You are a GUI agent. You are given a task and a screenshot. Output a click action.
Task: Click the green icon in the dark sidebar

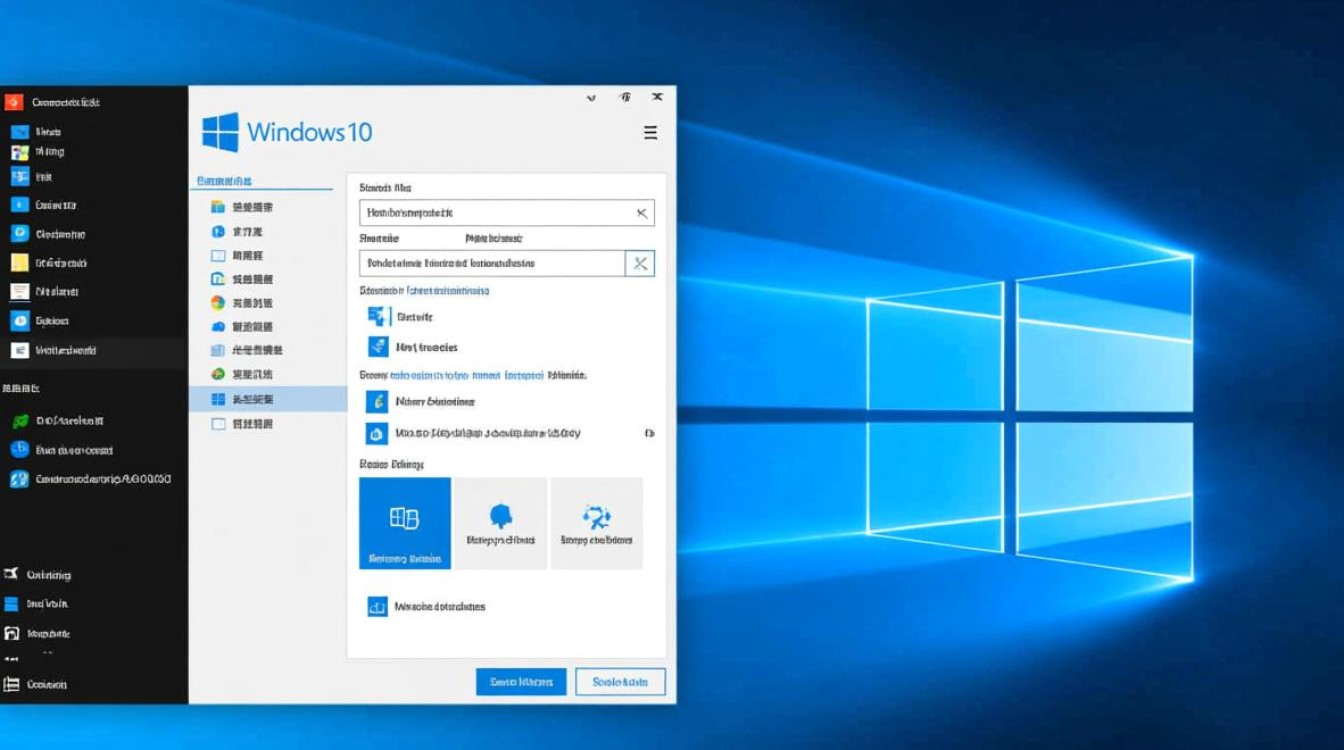(19, 421)
